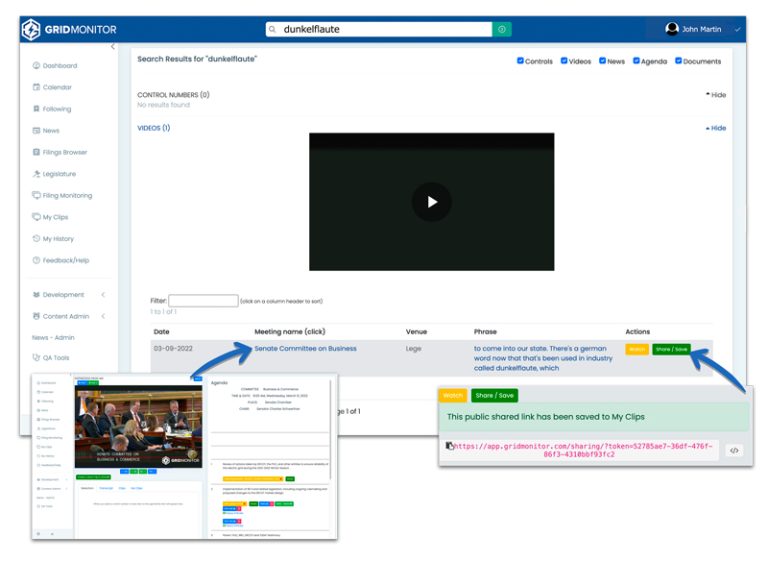Click the GridMonitor logo icon
768x561 pixels.
tap(31, 29)
